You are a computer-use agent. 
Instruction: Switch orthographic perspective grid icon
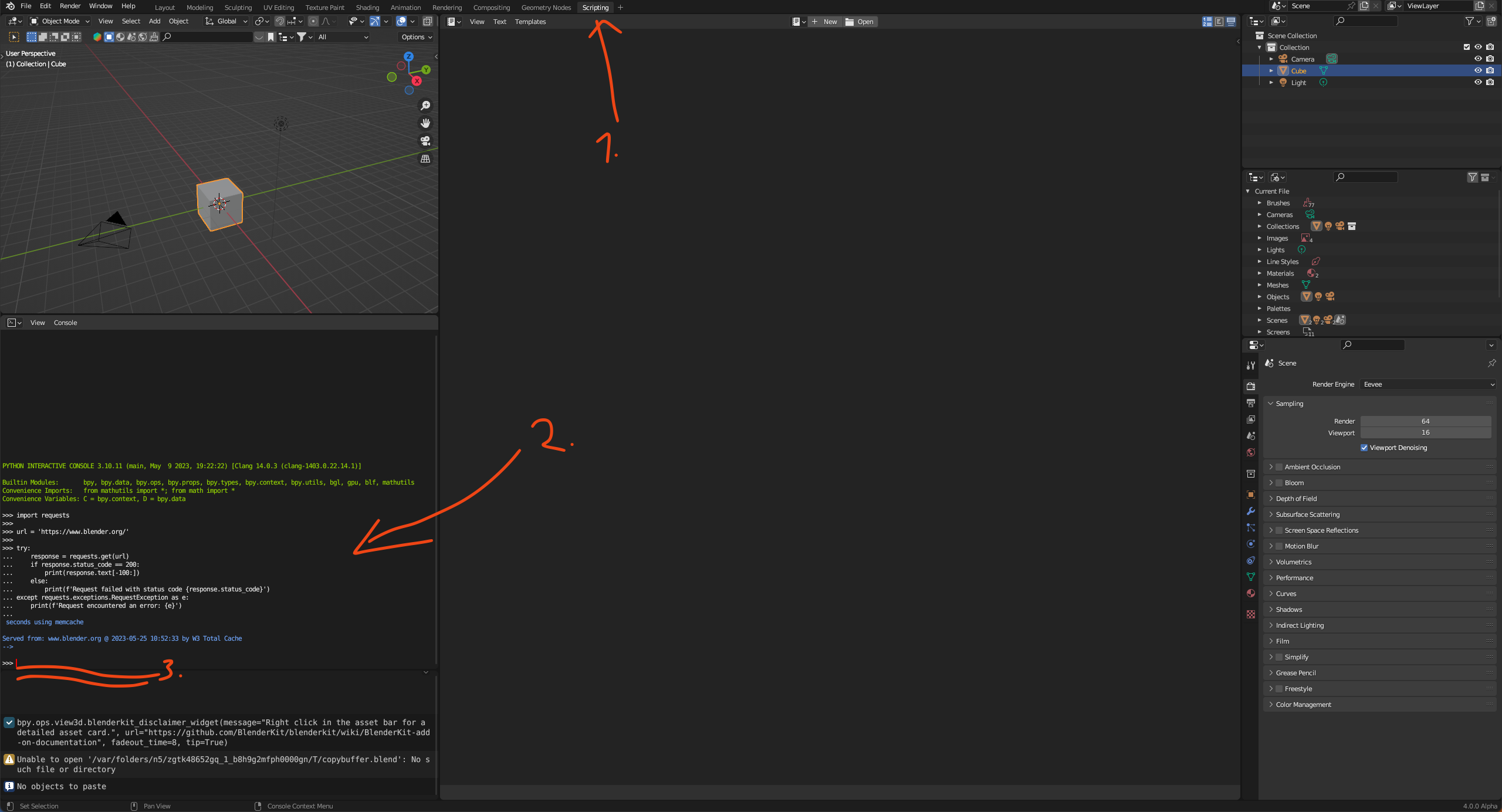[x=425, y=159]
